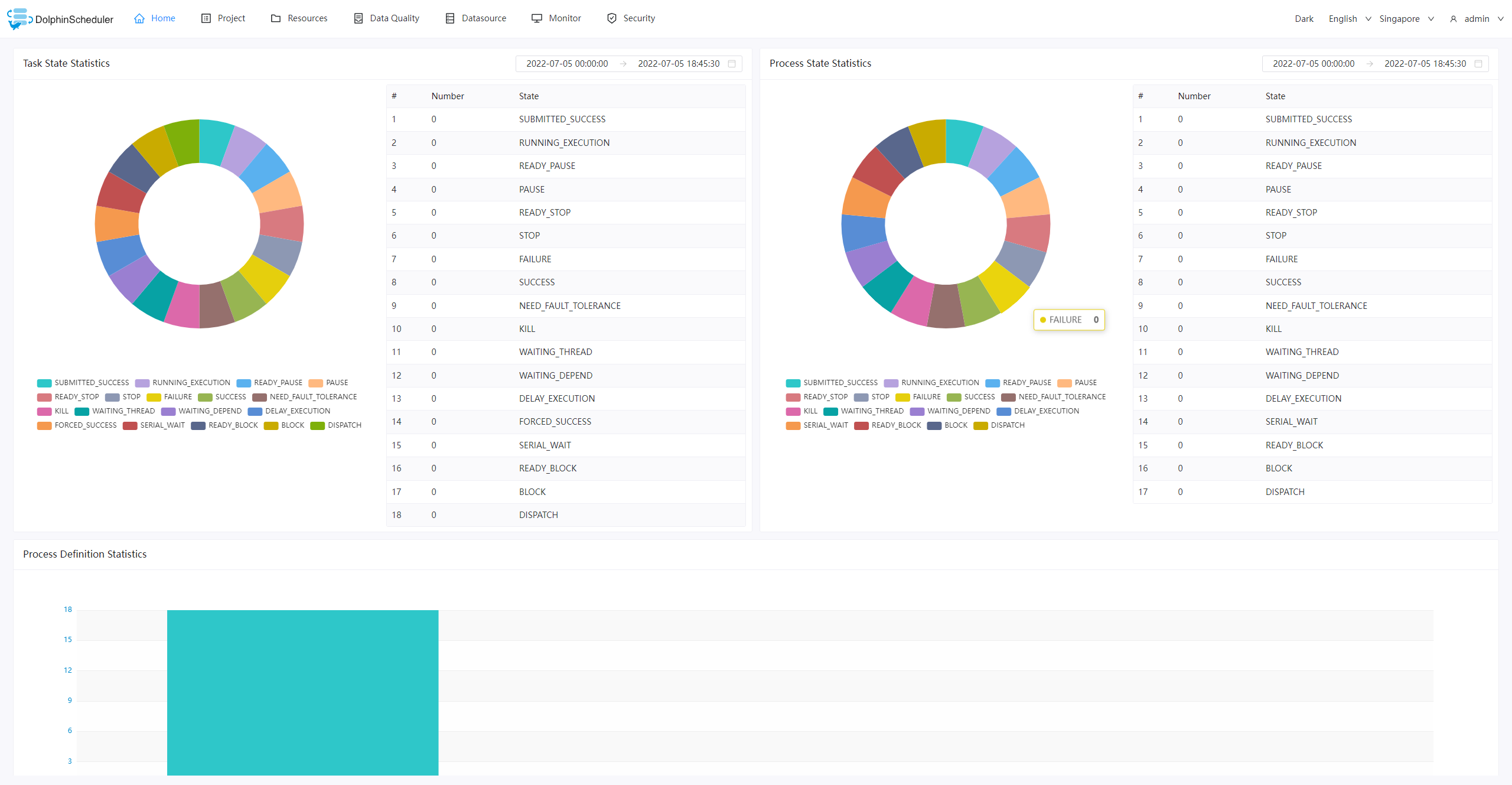Screen dimensions: 1512x785
Task: Select the Project icon in the navigation bar
Action: [x=206, y=18]
